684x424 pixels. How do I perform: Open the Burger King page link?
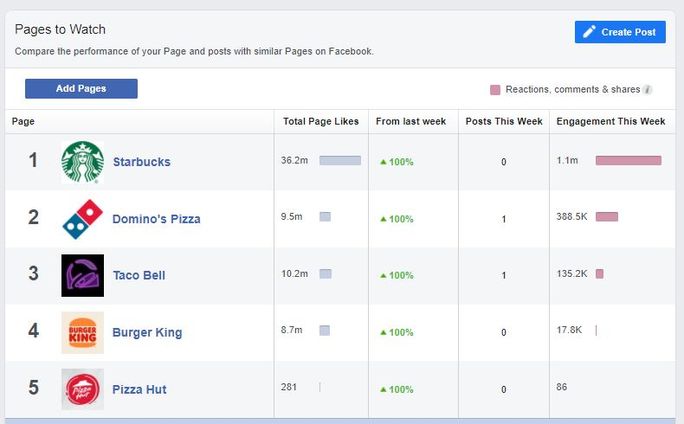[x=147, y=332]
